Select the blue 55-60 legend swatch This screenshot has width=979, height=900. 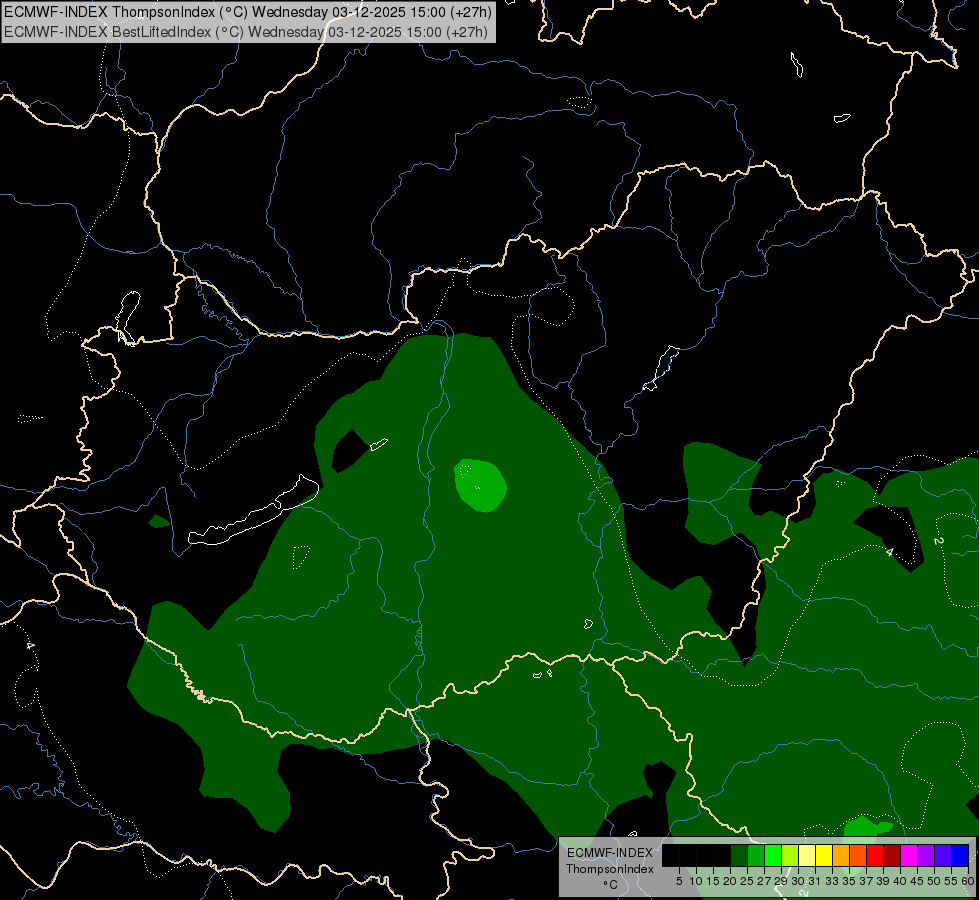click(x=960, y=855)
